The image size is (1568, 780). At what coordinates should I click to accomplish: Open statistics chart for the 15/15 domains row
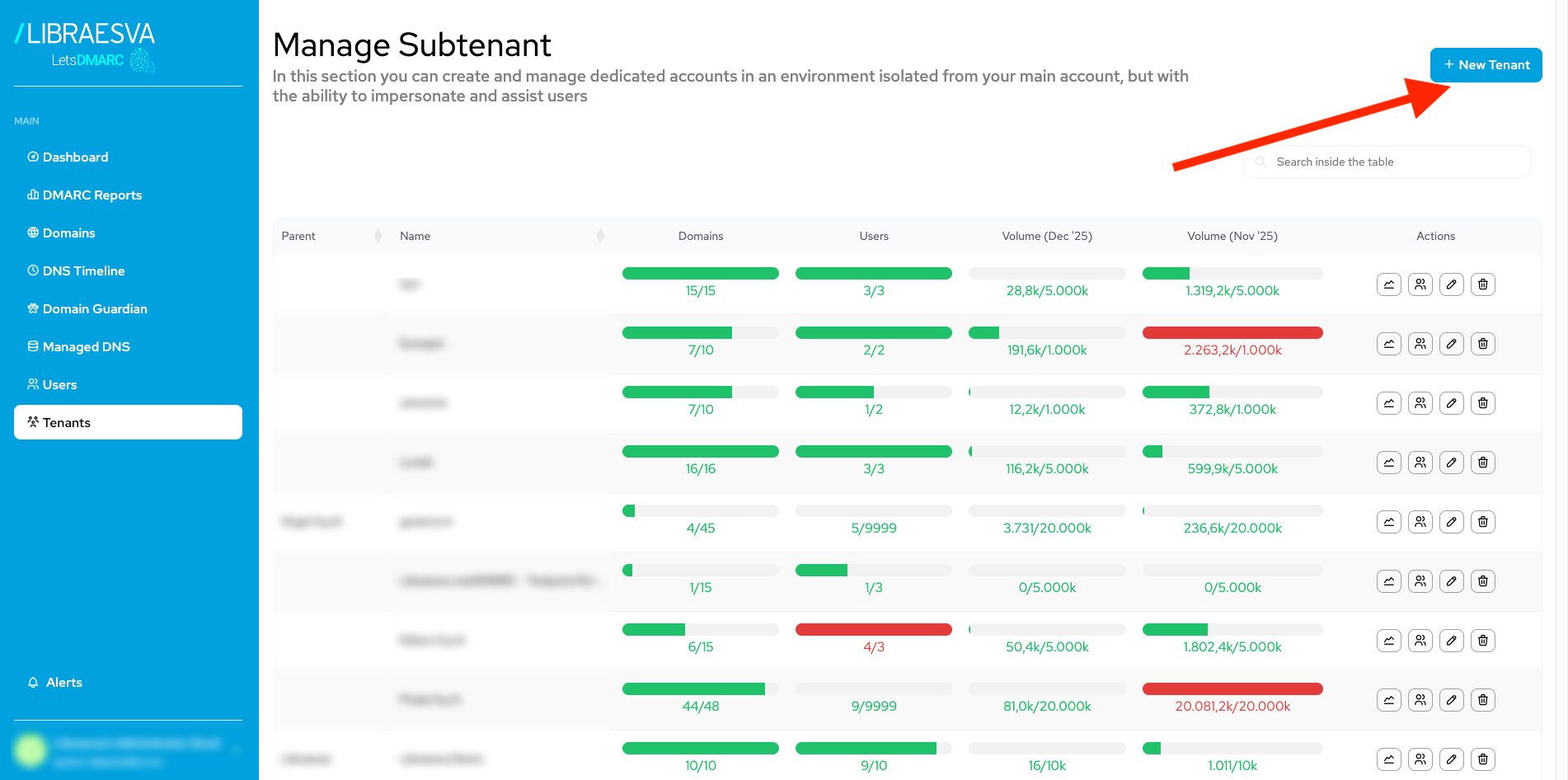click(1389, 284)
